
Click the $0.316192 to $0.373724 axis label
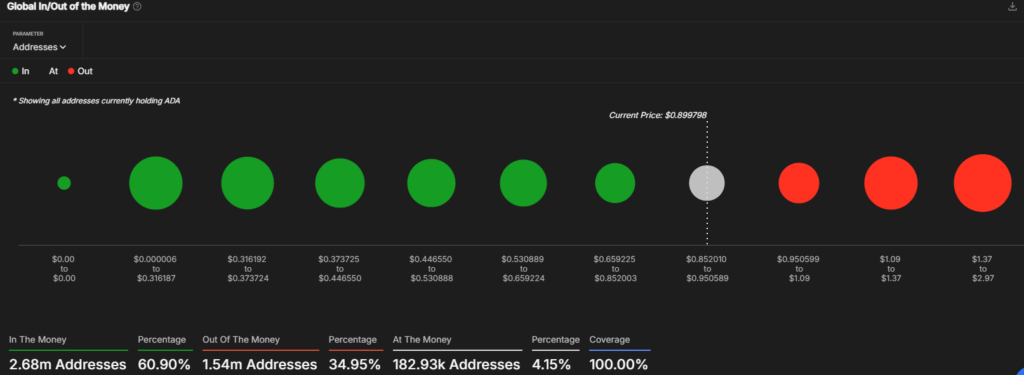[247, 269]
